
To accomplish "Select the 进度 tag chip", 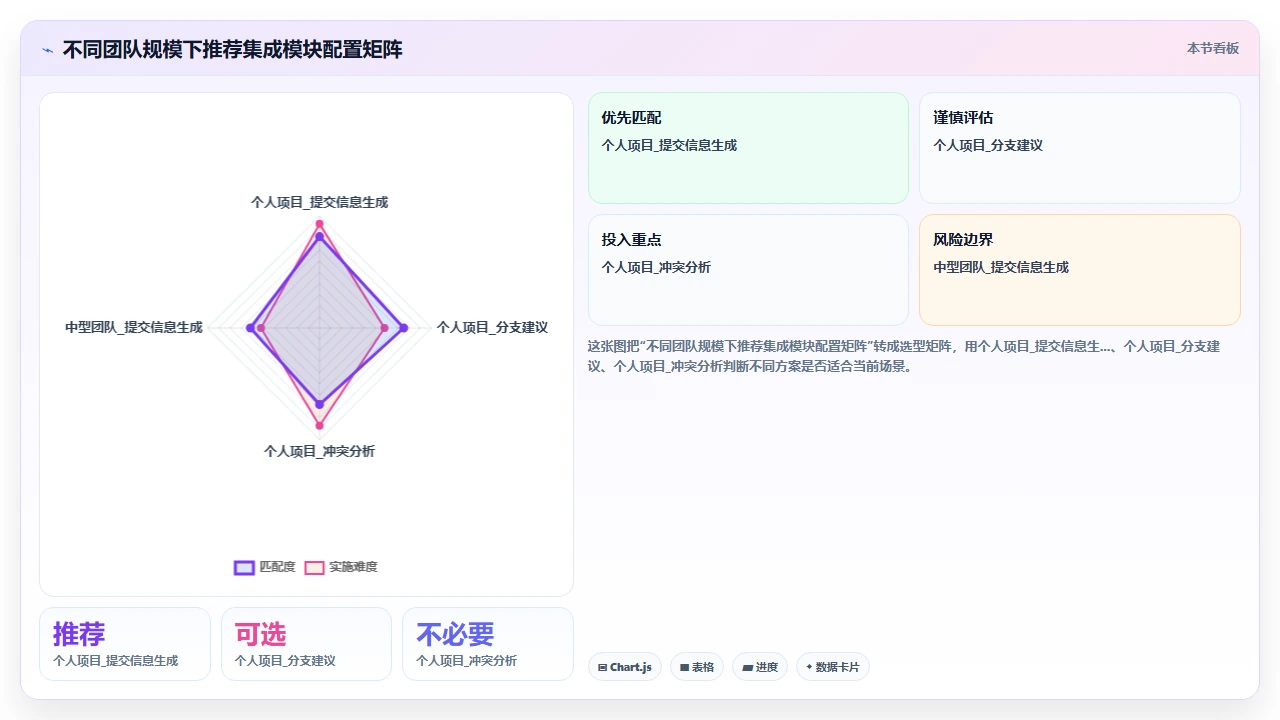I will coord(760,667).
